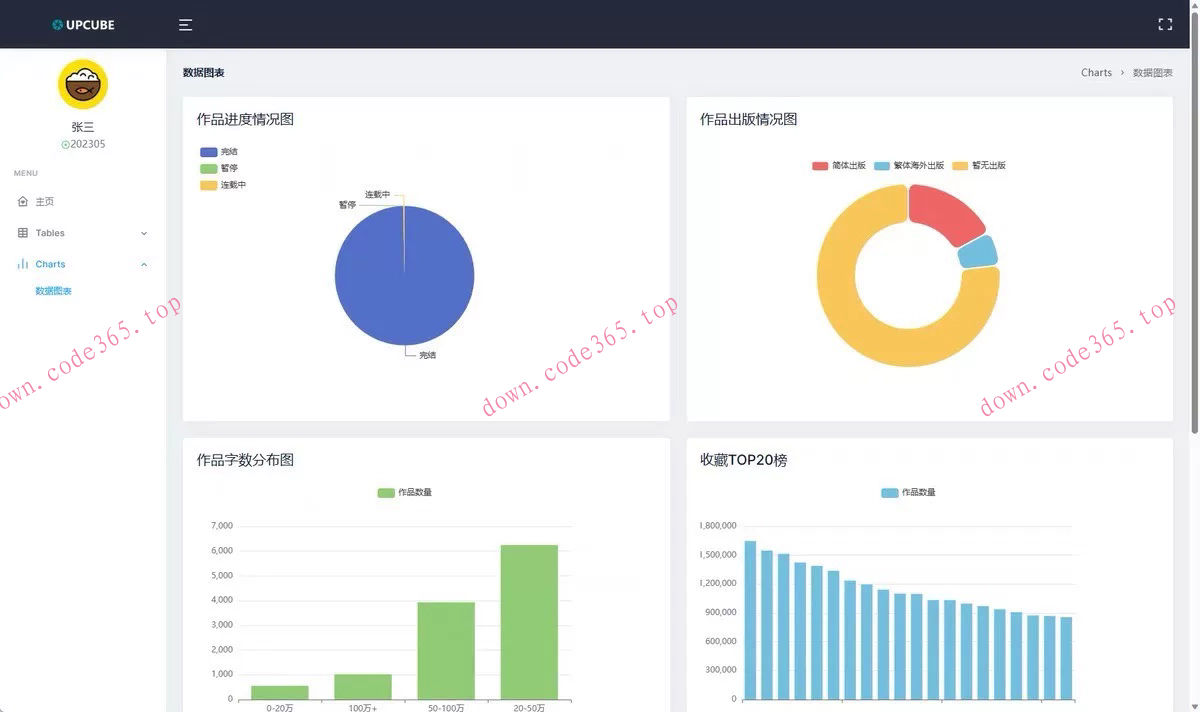Click the 20-50万 green bar
The image size is (1200, 712).
coord(529,622)
